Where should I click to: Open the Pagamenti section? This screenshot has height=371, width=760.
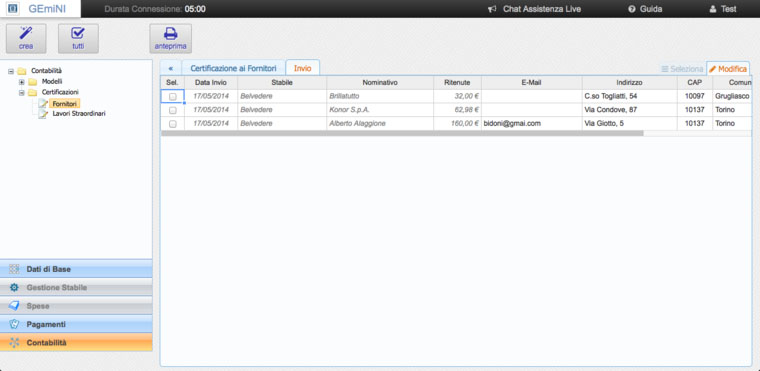(76, 324)
